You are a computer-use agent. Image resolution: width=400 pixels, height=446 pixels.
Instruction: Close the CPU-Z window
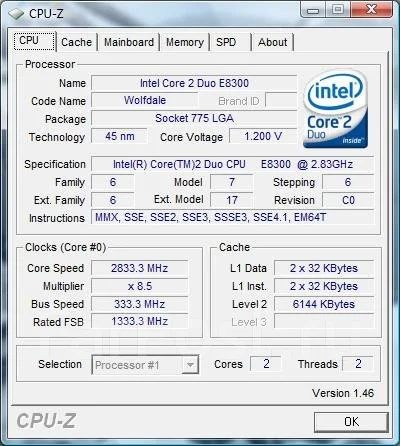371,9
